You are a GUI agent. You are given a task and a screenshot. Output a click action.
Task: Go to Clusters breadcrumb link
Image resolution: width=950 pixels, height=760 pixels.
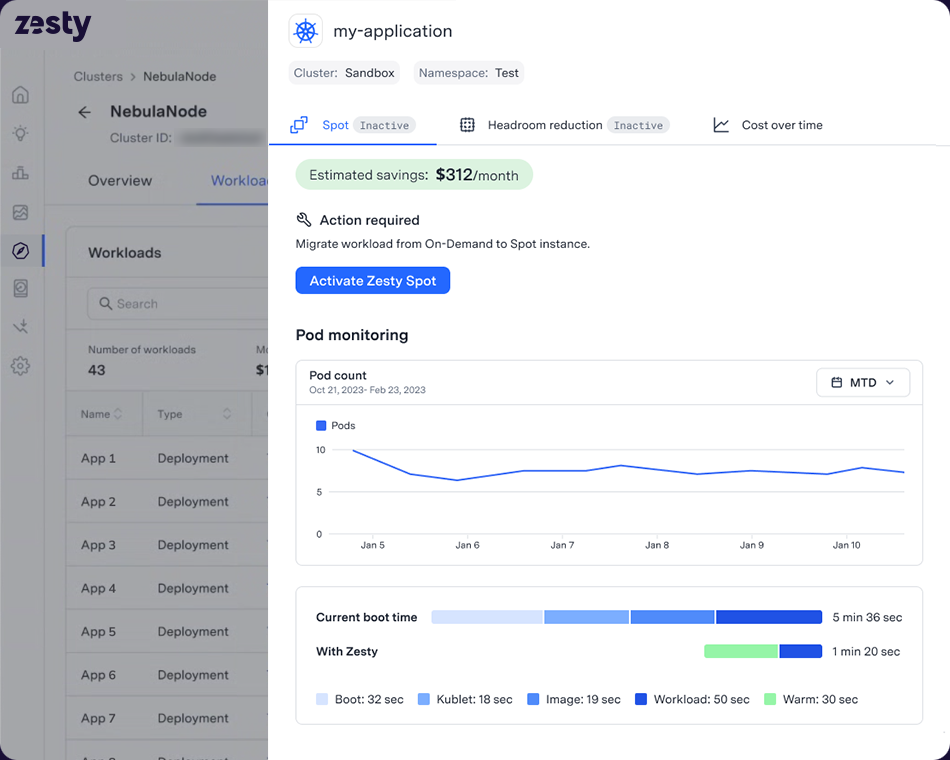98,76
